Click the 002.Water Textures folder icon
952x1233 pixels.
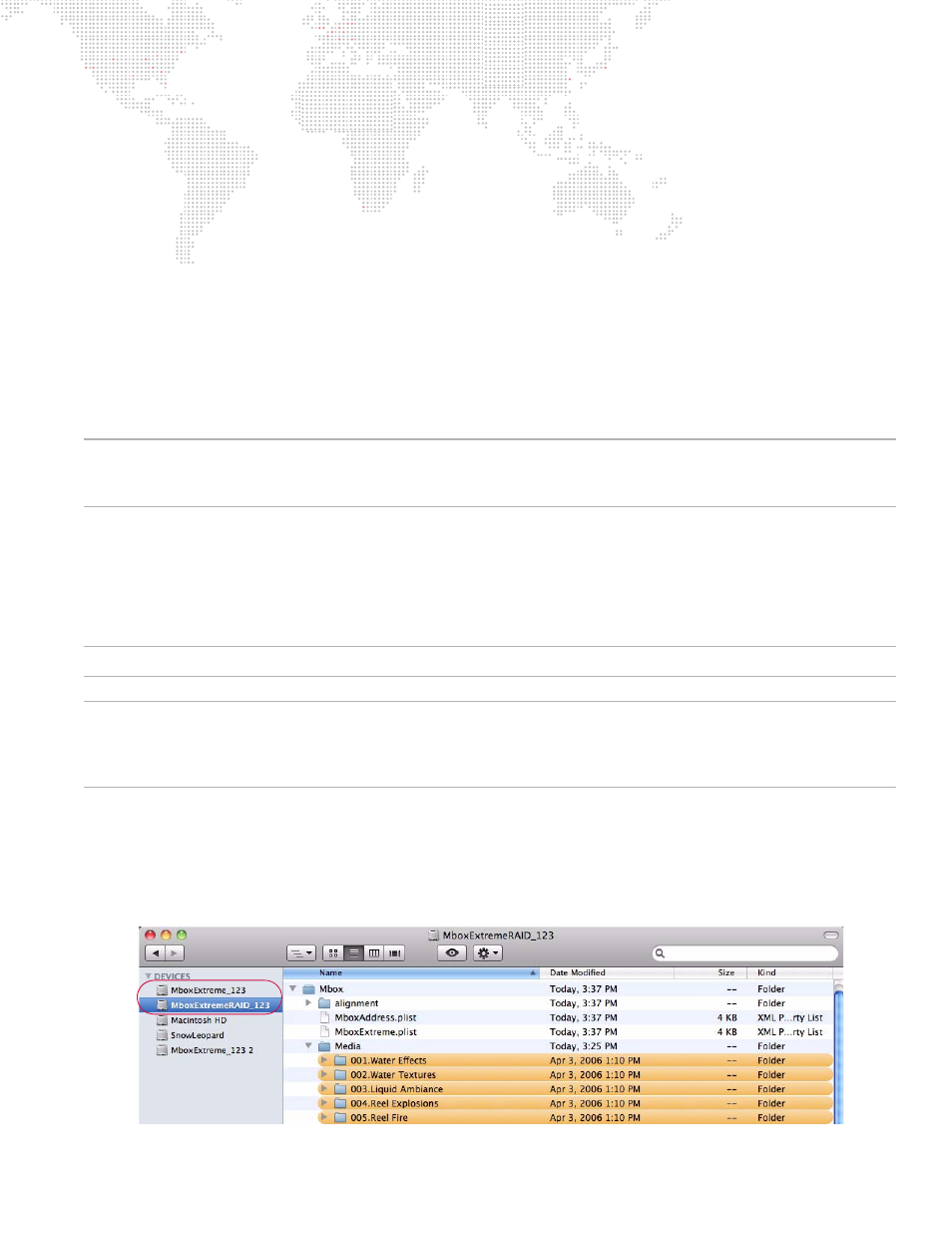point(340,1075)
